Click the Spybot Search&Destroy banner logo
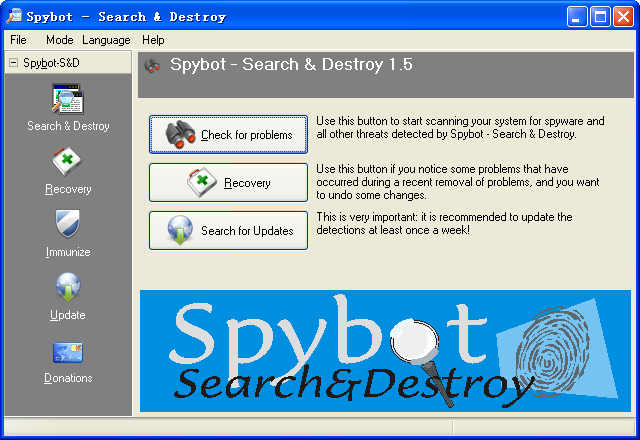The width and height of the screenshot is (640, 440). [x=385, y=352]
